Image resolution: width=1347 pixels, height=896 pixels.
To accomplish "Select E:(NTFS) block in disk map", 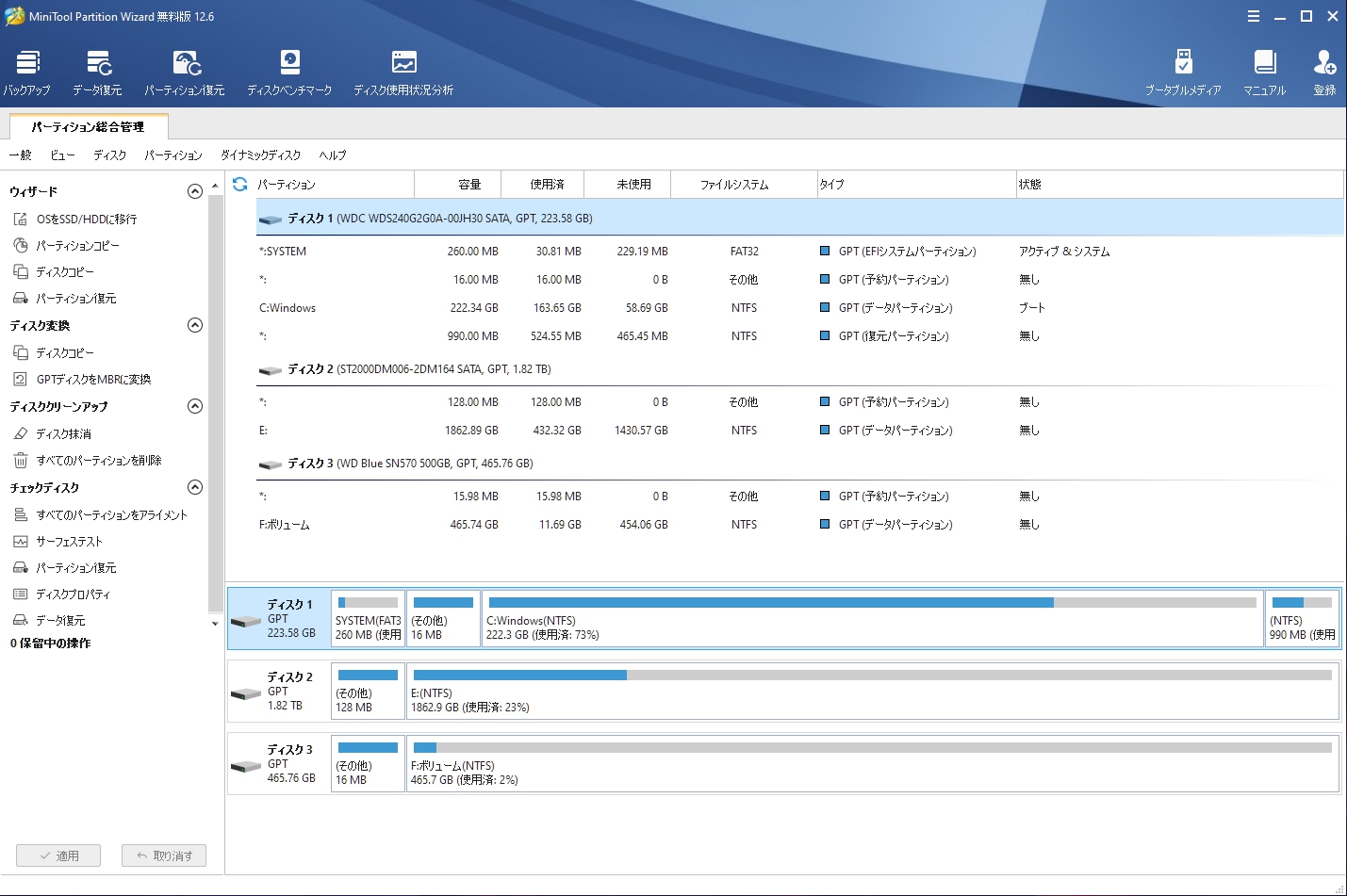I will [x=872, y=692].
